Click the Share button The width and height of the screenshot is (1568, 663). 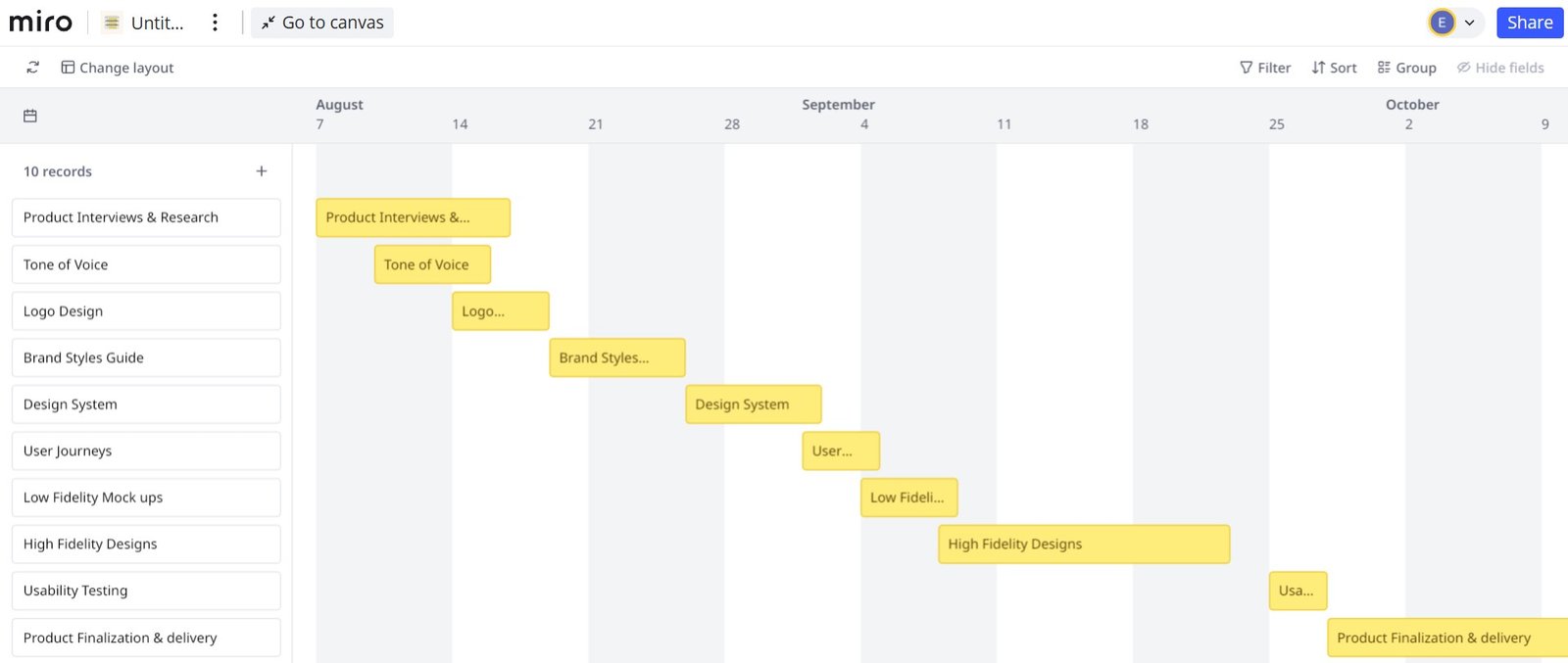tap(1530, 23)
